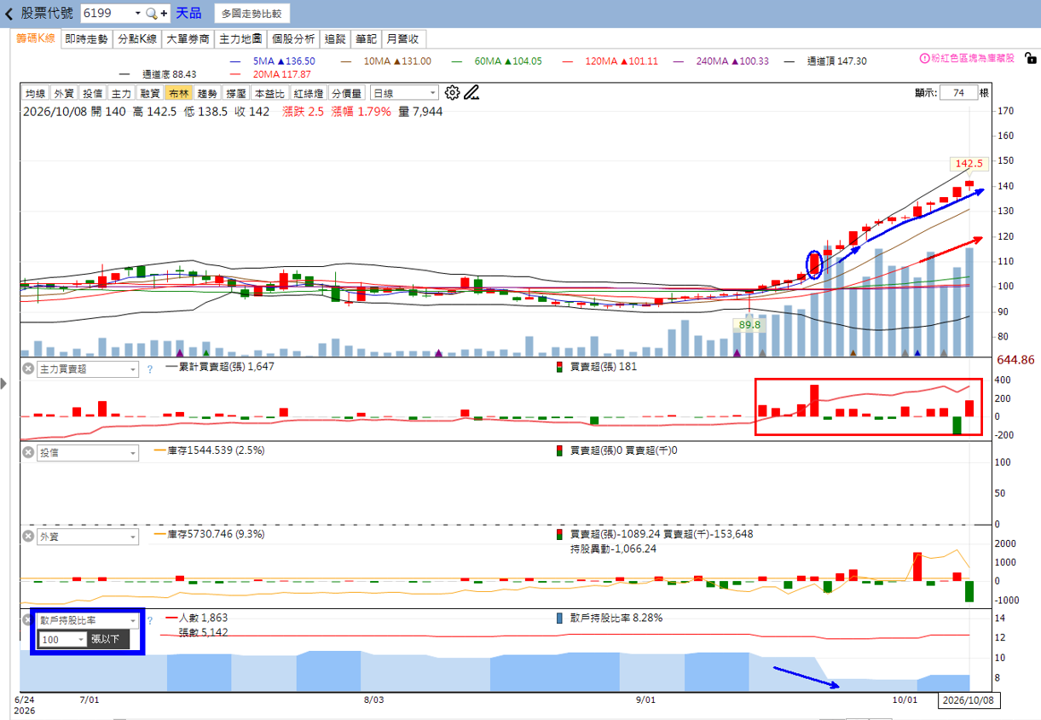
Task: Close the 外資 indicator panel
Action: (x=28, y=536)
